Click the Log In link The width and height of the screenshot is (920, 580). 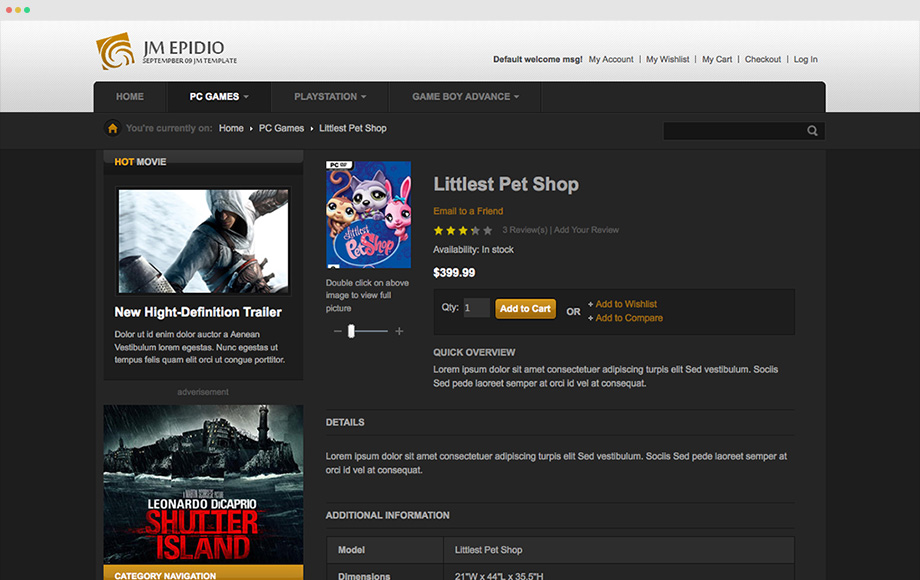(806, 59)
